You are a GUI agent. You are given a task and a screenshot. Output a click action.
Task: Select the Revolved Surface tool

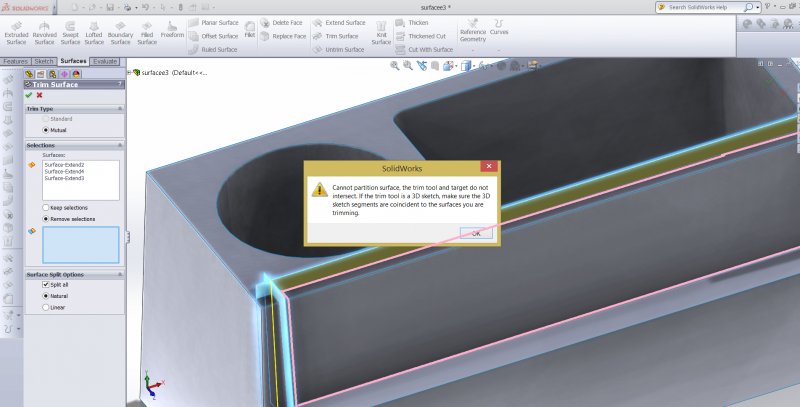click(44, 32)
